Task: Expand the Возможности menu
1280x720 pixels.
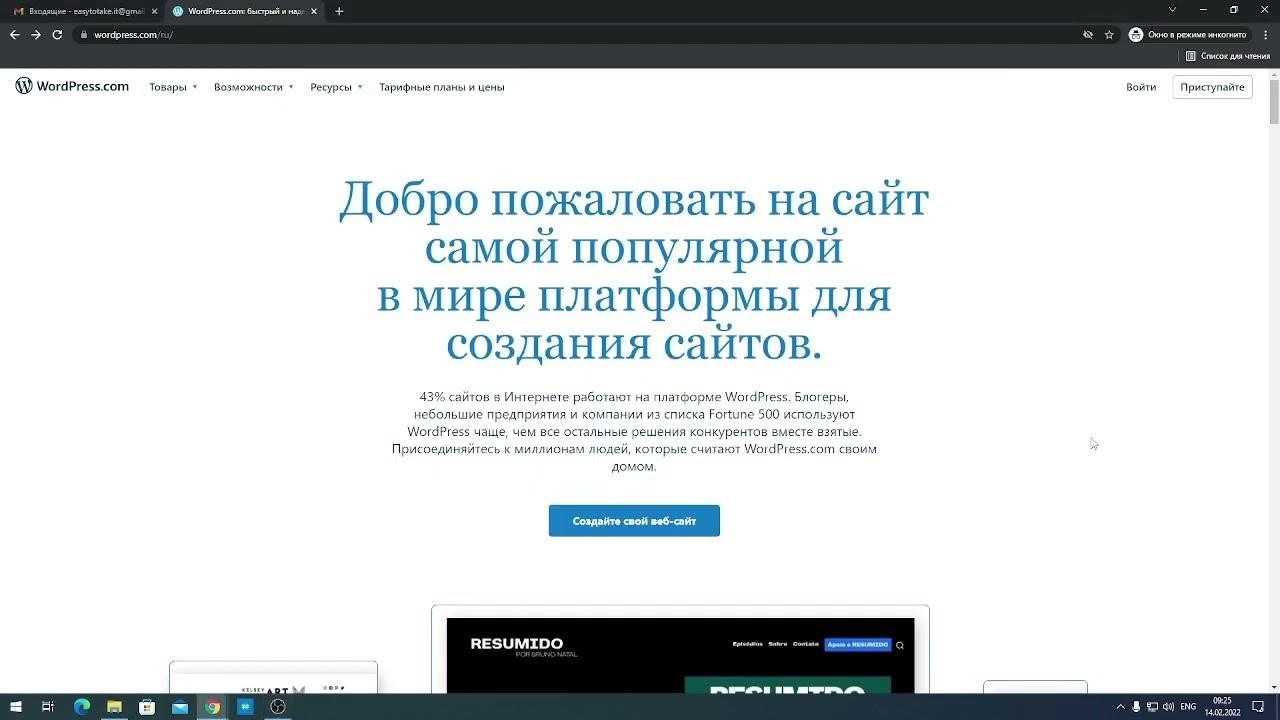Action: tap(254, 87)
